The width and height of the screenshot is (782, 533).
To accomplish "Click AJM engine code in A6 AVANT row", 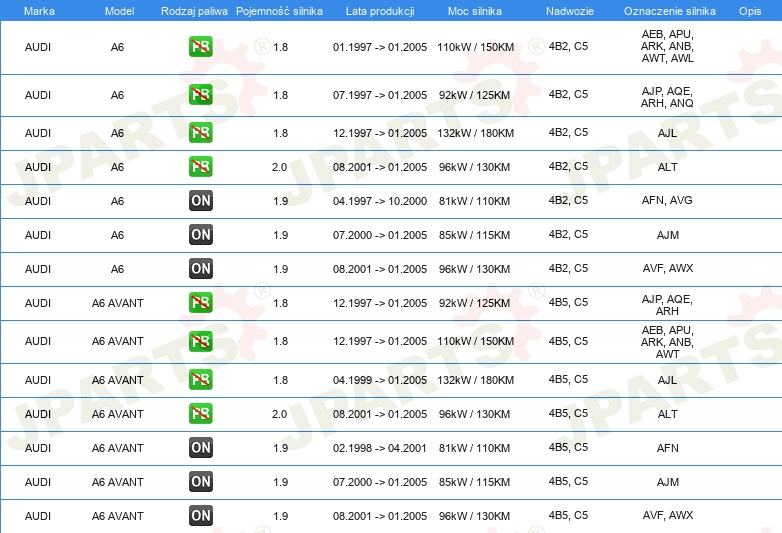I will (667, 482).
